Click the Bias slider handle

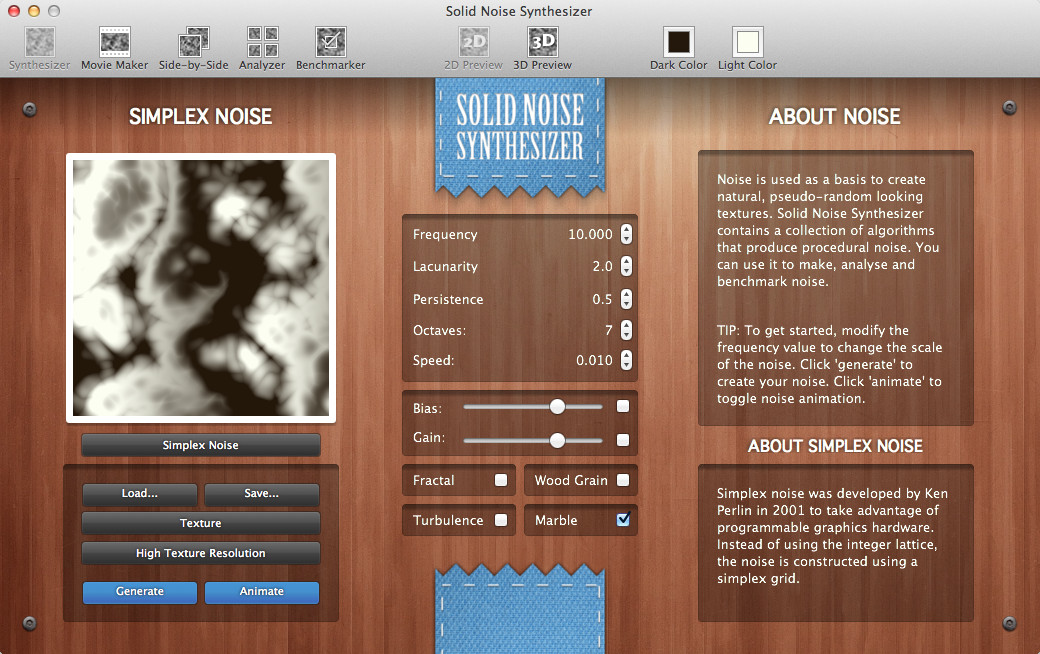click(557, 407)
